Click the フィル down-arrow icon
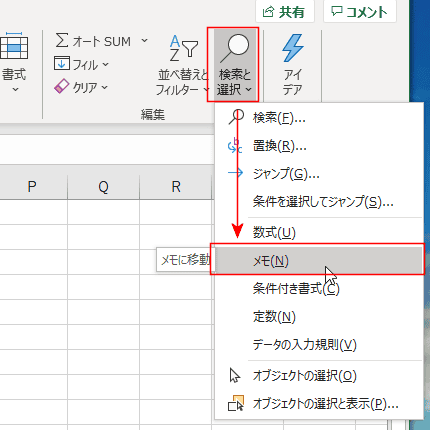The image size is (430, 430). (62, 63)
